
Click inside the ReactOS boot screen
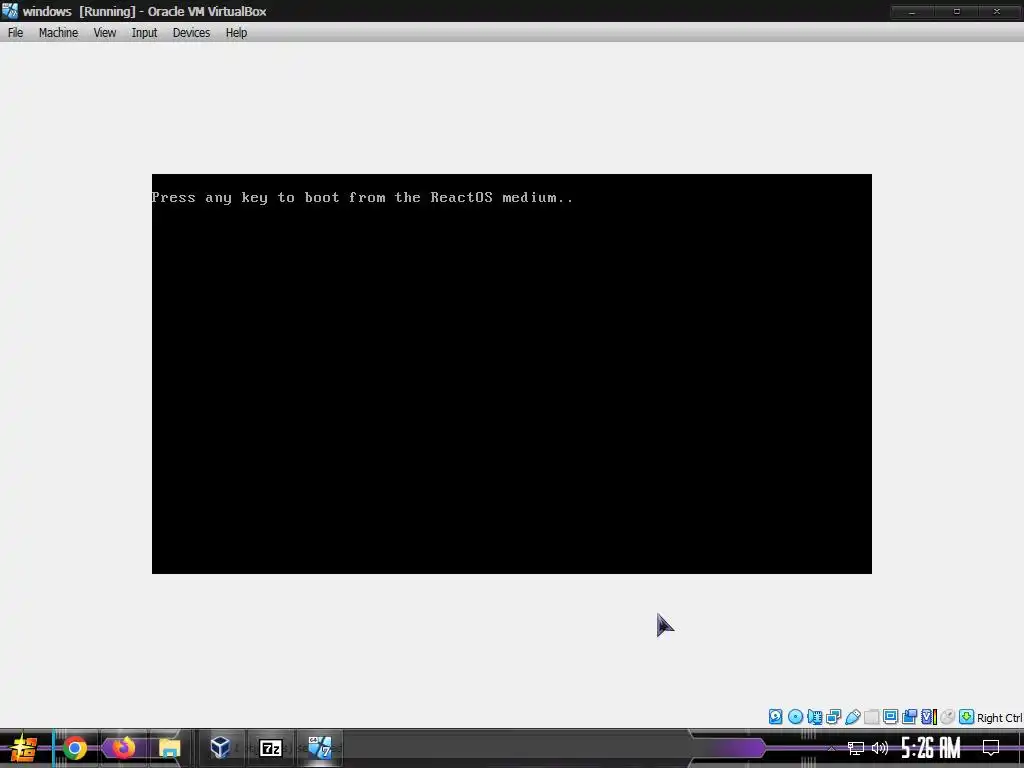click(x=511, y=374)
